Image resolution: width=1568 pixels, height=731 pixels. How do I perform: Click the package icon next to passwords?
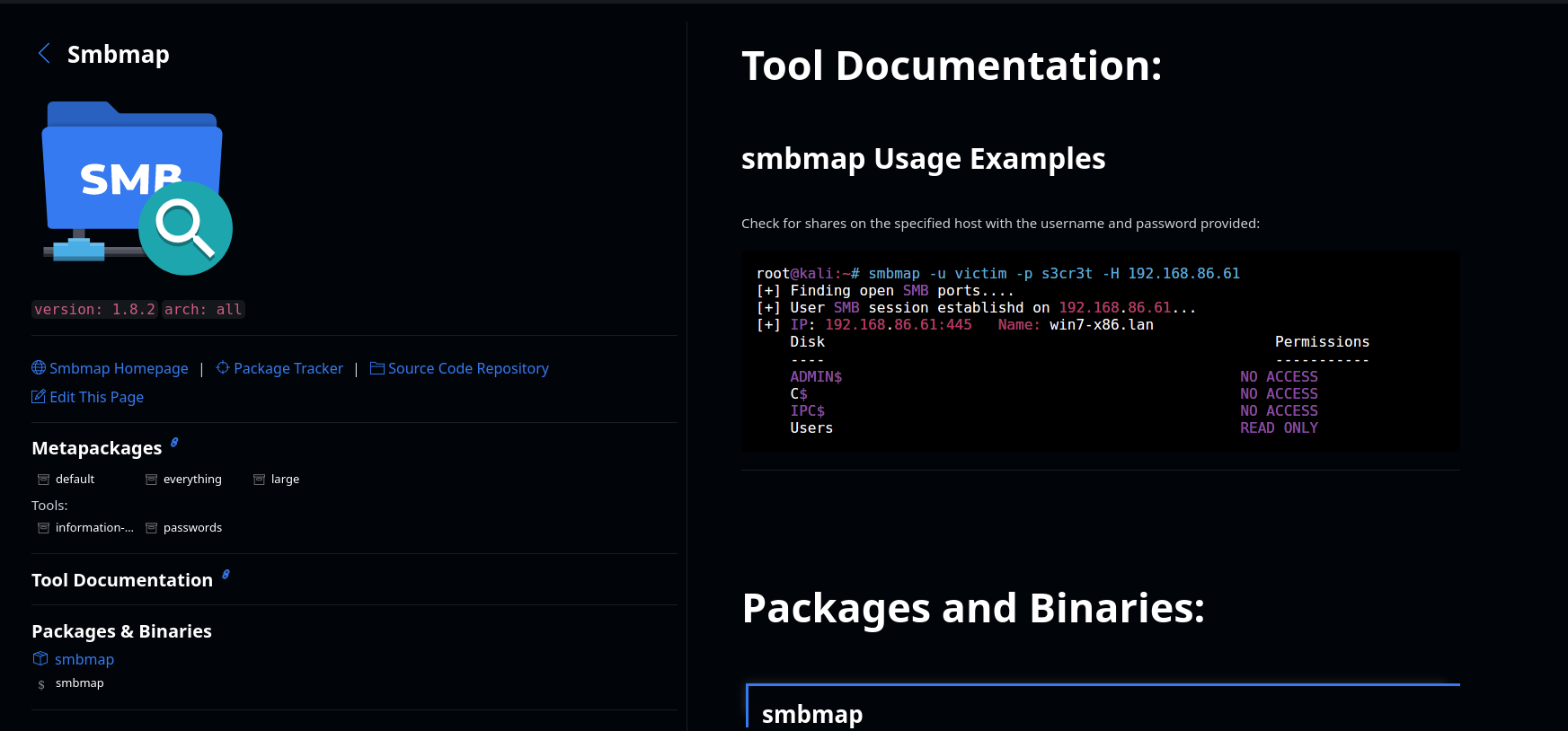pyautogui.click(x=151, y=528)
